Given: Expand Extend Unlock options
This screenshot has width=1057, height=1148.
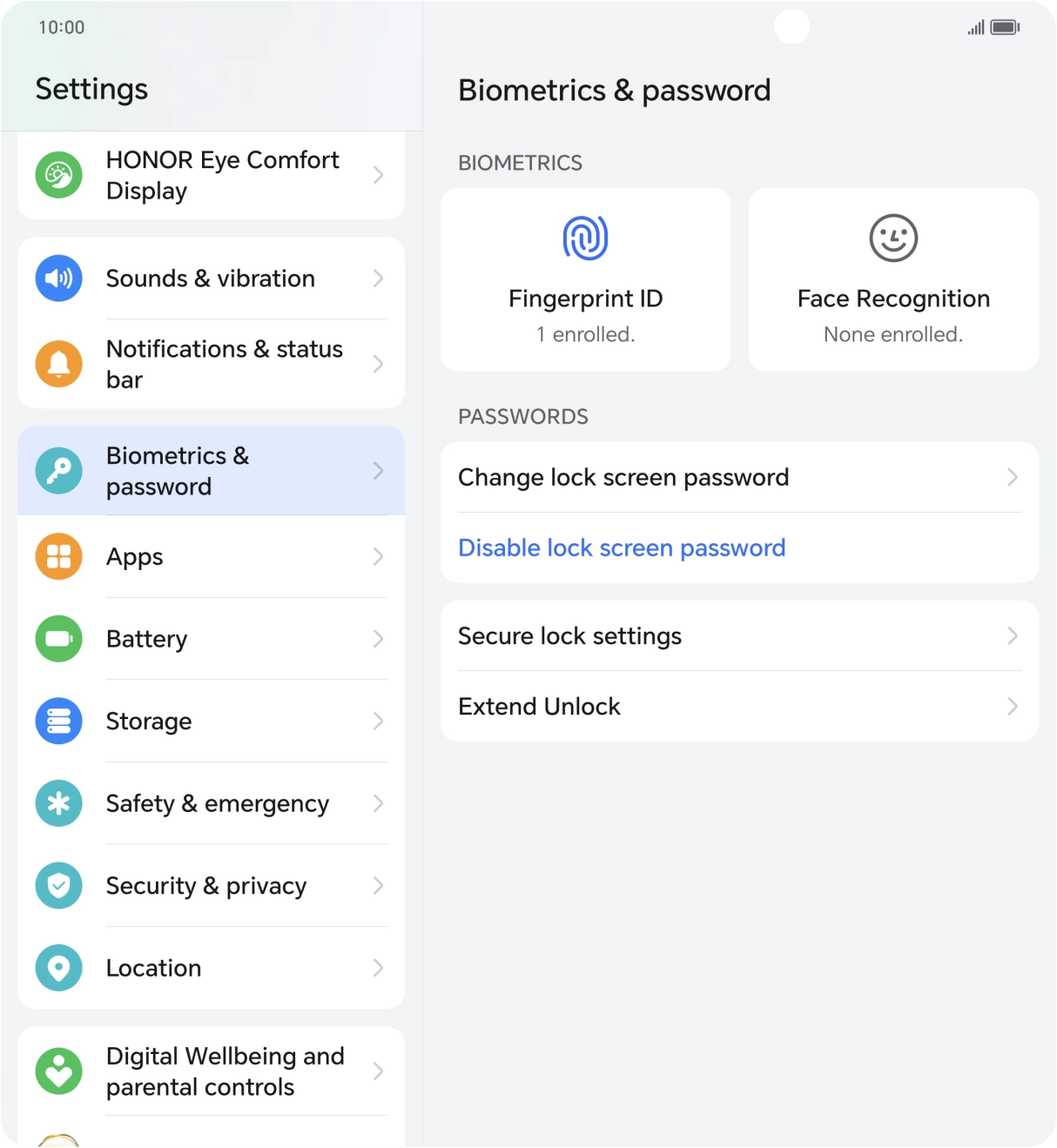Looking at the screenshot, I should pos(738,707).
